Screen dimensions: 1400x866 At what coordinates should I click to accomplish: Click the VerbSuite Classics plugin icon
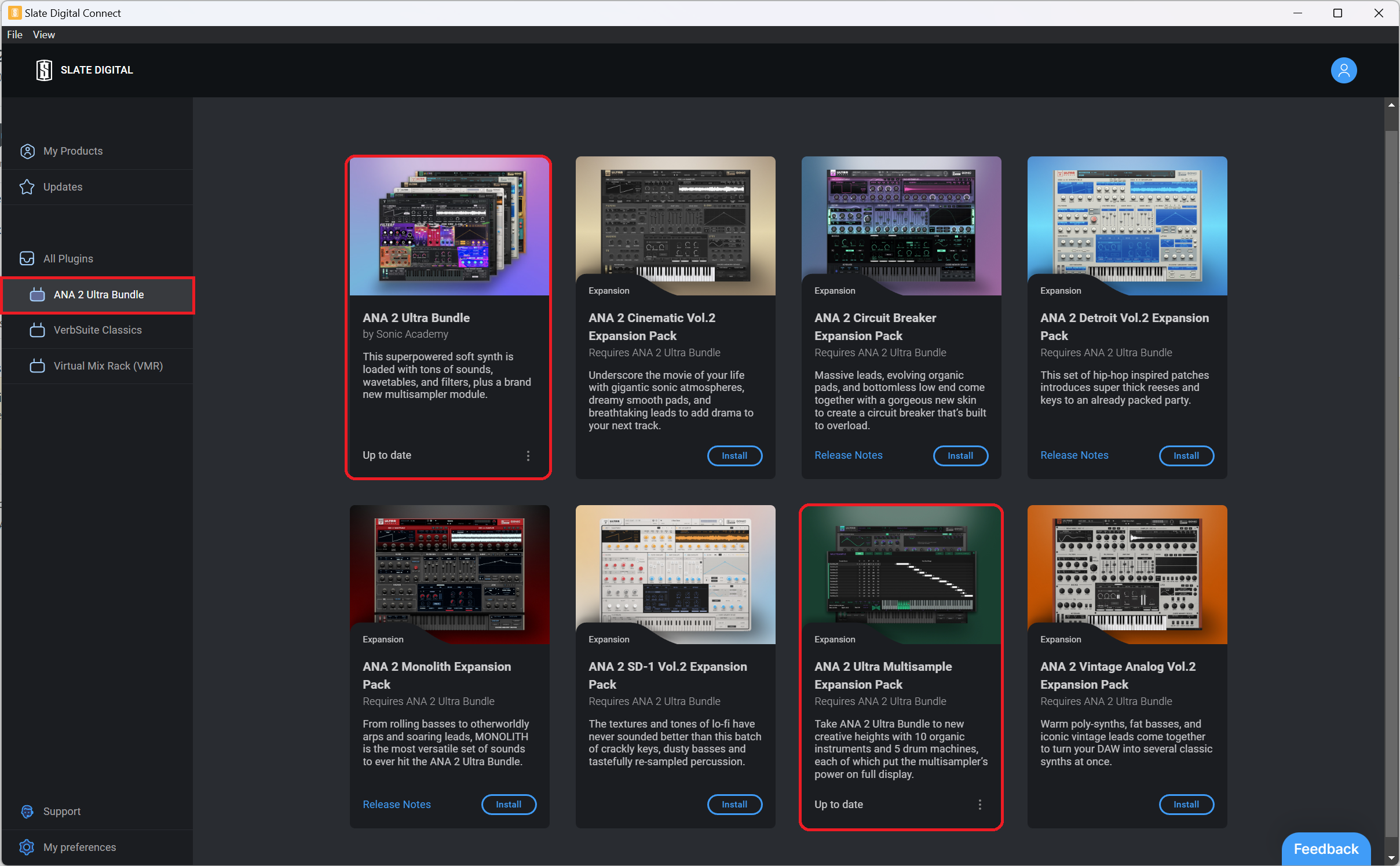38,330
